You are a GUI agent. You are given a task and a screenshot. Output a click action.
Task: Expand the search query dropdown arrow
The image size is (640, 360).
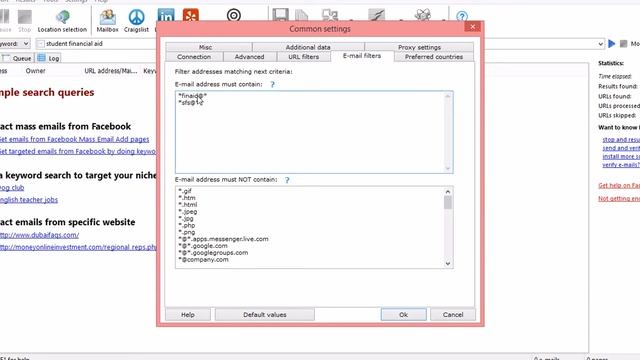click(600, 44)
